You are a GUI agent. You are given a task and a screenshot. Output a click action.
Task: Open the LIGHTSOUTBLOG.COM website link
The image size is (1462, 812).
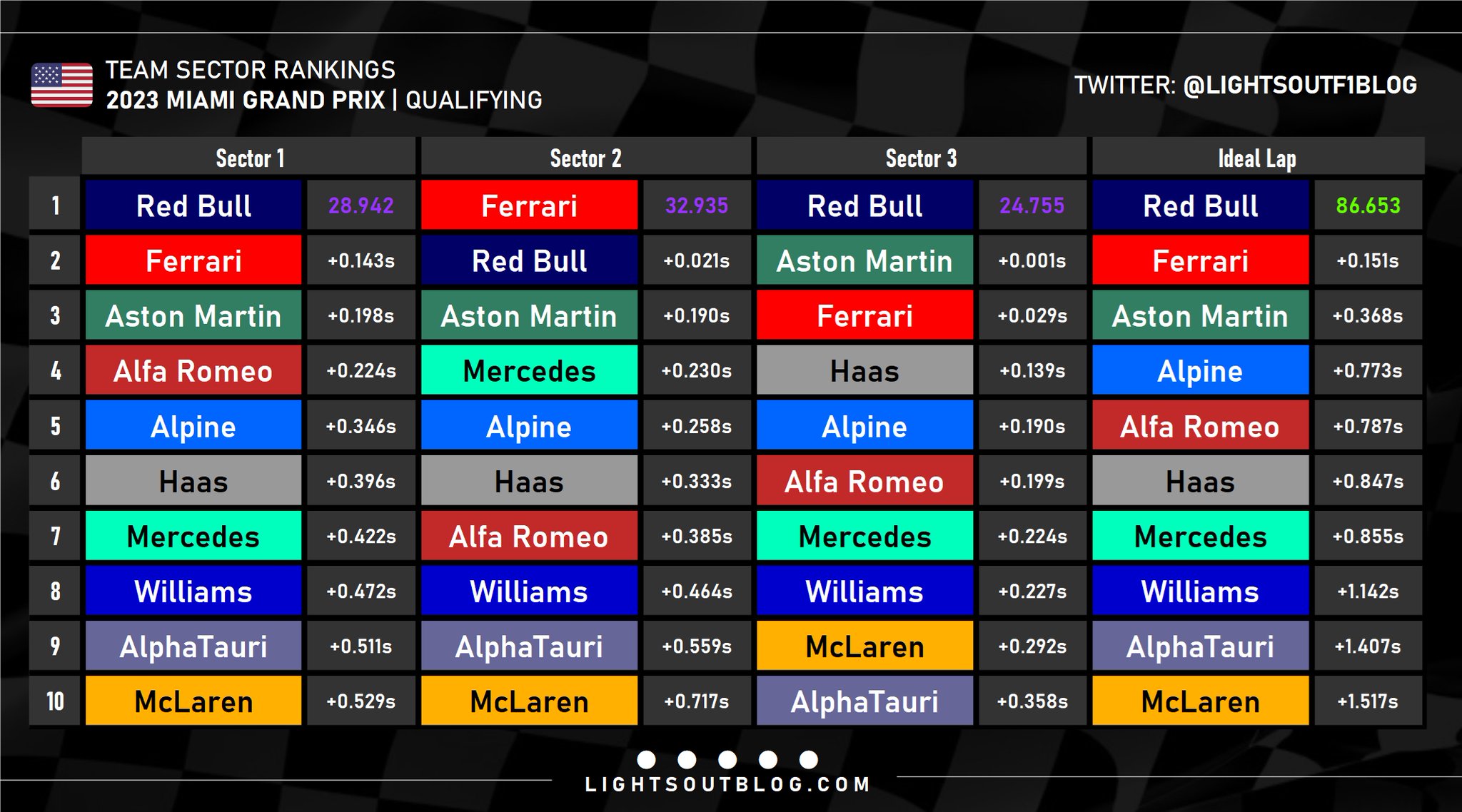coord(727,785)
